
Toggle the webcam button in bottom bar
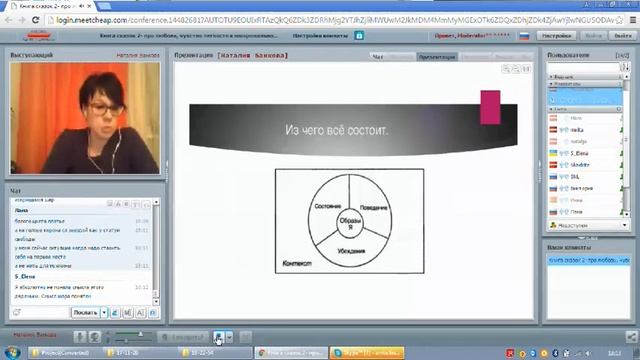pyautogui.click(x=95, y=337)
